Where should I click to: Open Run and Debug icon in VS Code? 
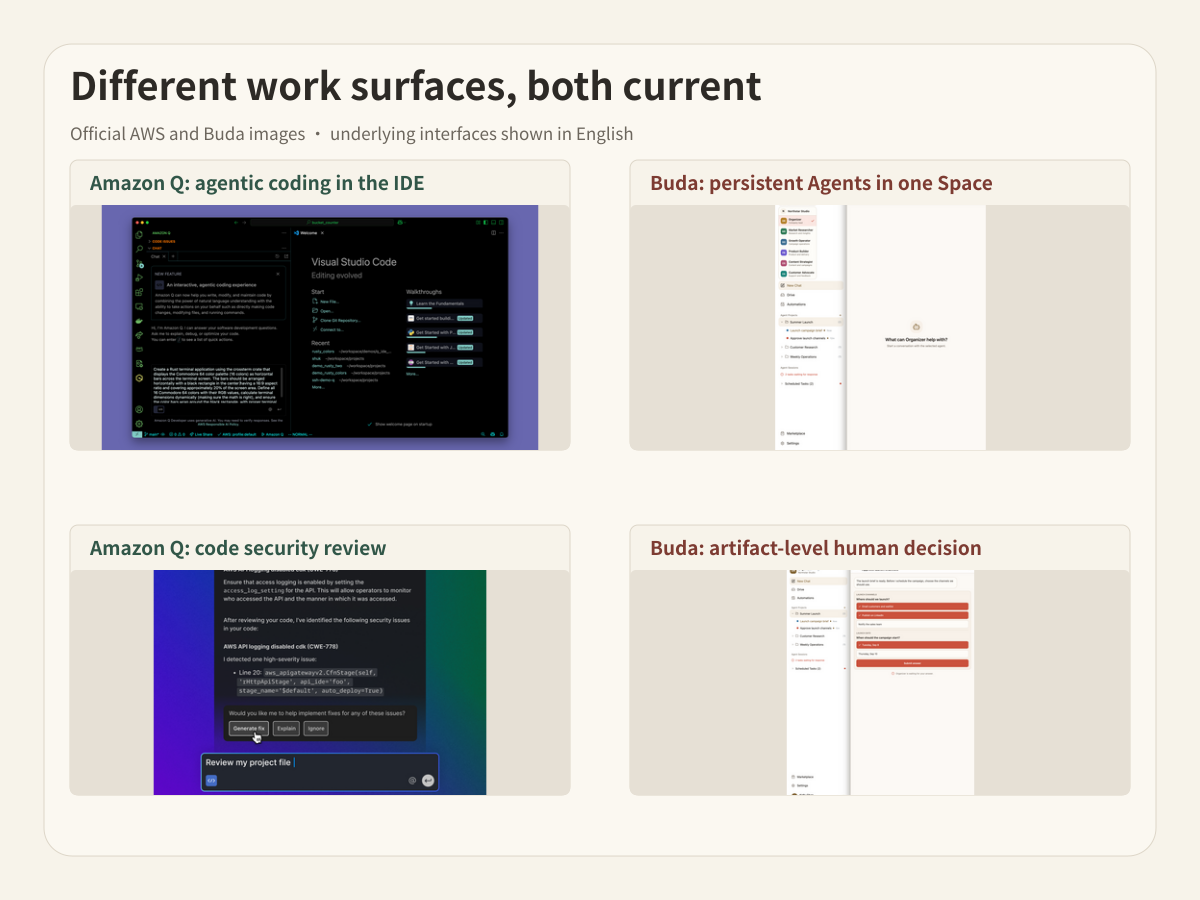pyautogui.click(x=139, y=277)
